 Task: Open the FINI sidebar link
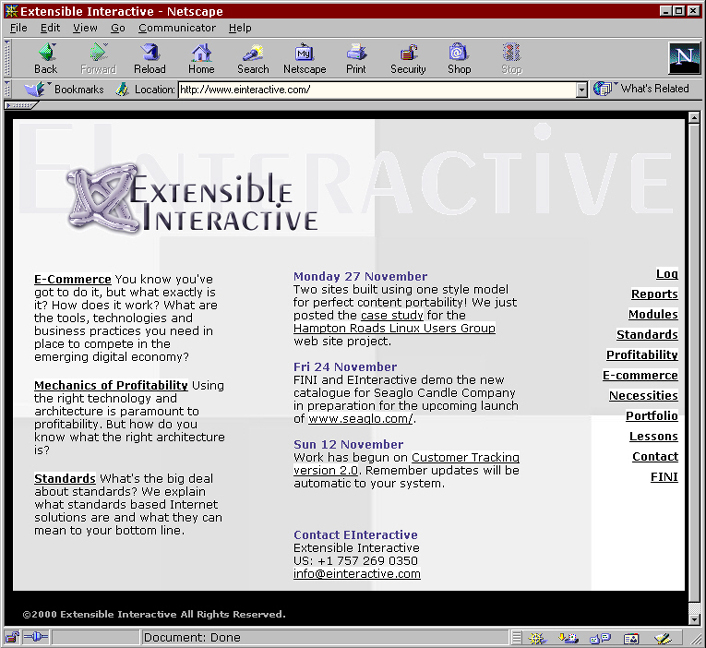pyautogui.click(x=664, y=477)
